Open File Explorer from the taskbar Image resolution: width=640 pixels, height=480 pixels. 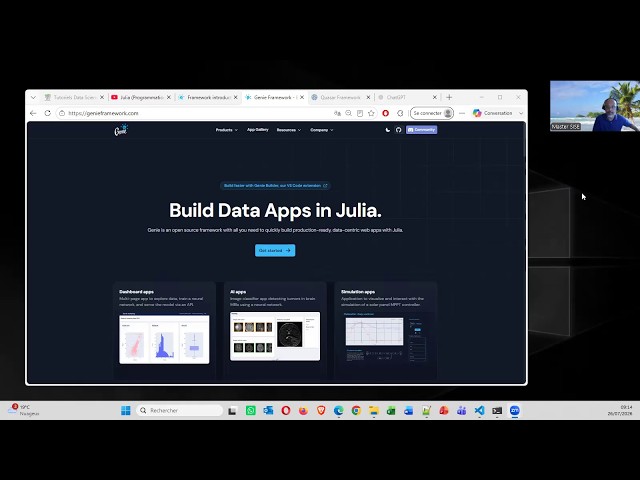373,411
